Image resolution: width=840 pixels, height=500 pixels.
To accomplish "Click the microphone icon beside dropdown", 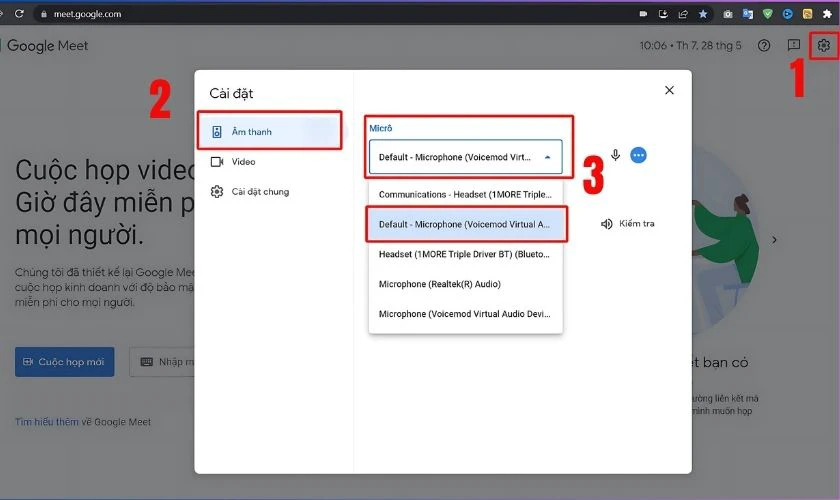I will (x=616, y=155).
